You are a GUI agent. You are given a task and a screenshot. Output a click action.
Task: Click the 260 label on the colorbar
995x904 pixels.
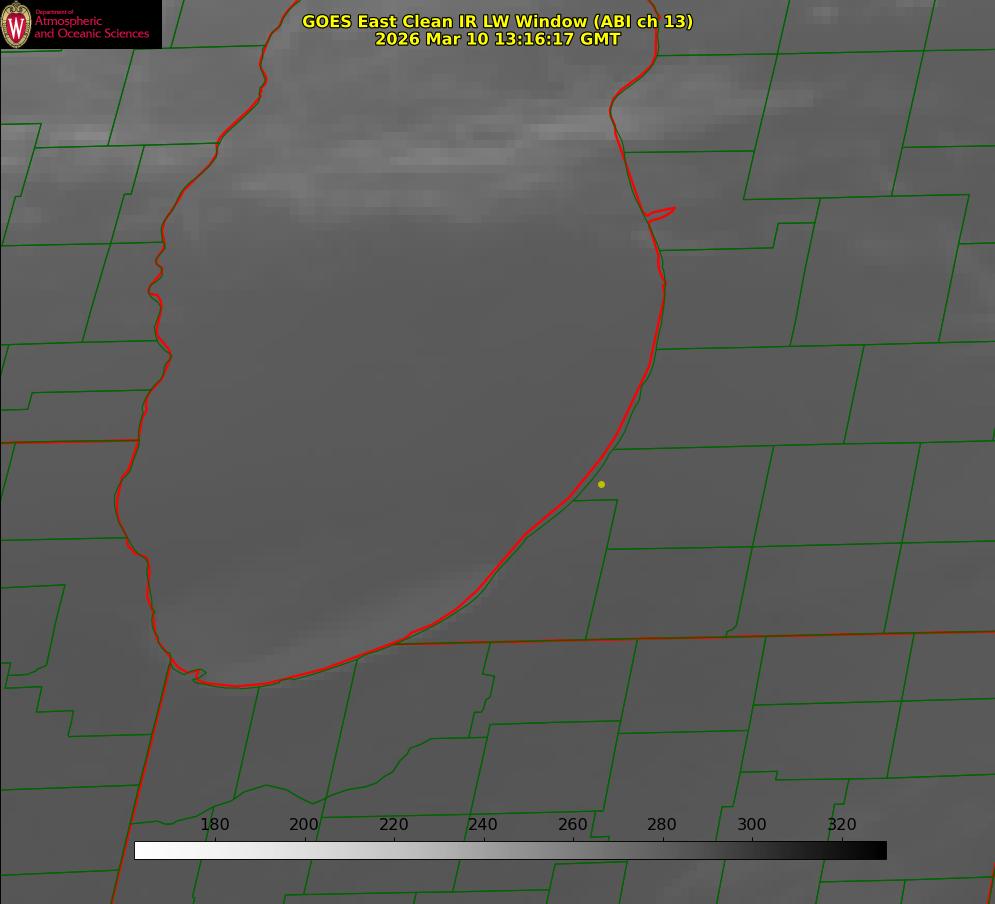coord(572,824)
